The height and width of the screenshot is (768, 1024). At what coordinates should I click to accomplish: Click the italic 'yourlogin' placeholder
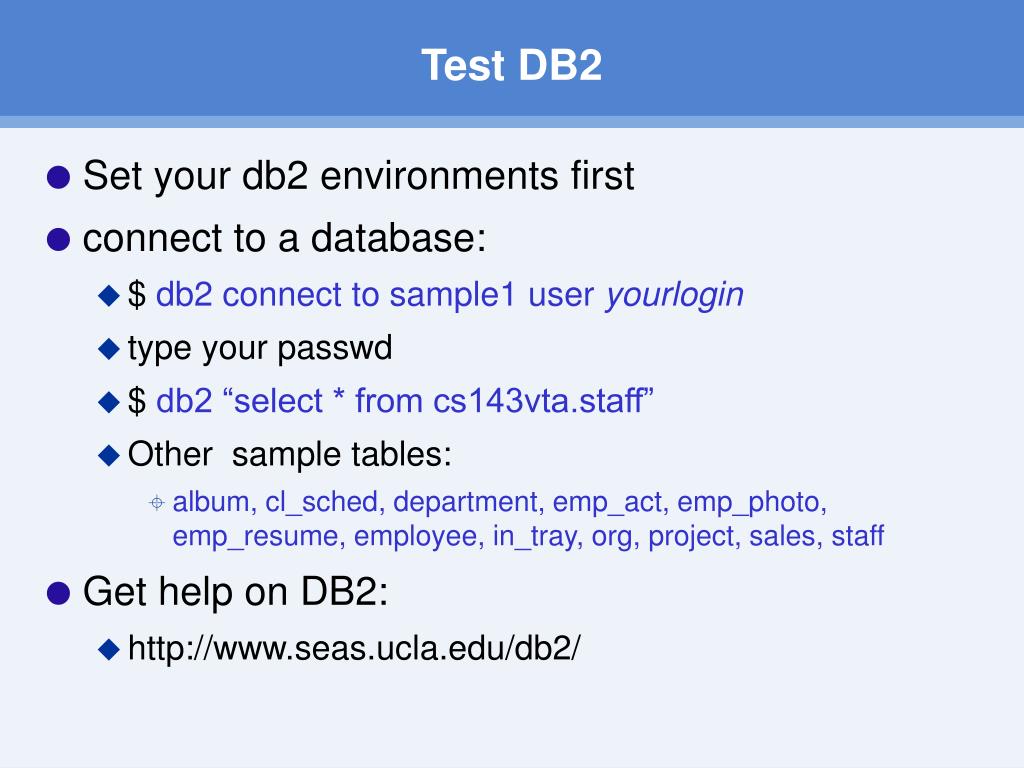(x=675, y=295)
